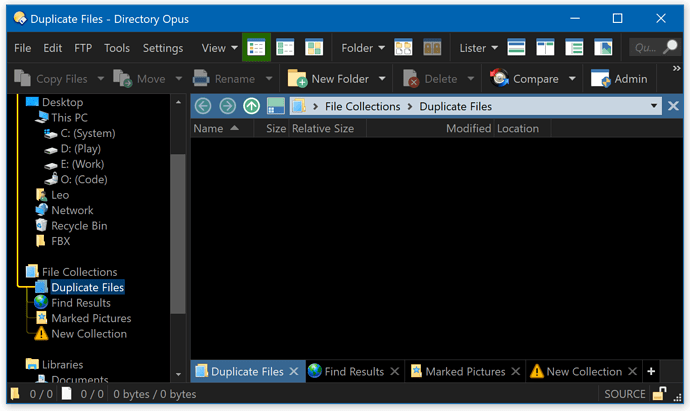Add a new folder tab

click(x=651, y=371)
